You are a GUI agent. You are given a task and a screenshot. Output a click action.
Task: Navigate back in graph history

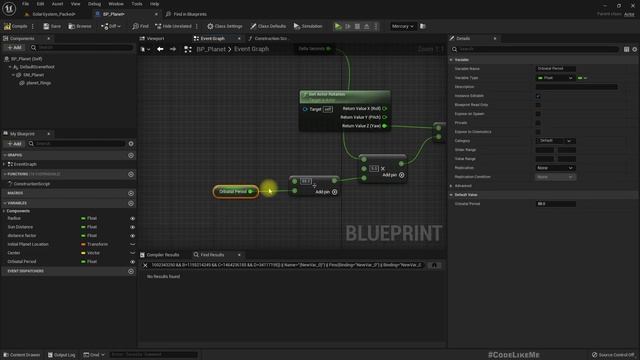pyautogui.click(x=160, y=49)
